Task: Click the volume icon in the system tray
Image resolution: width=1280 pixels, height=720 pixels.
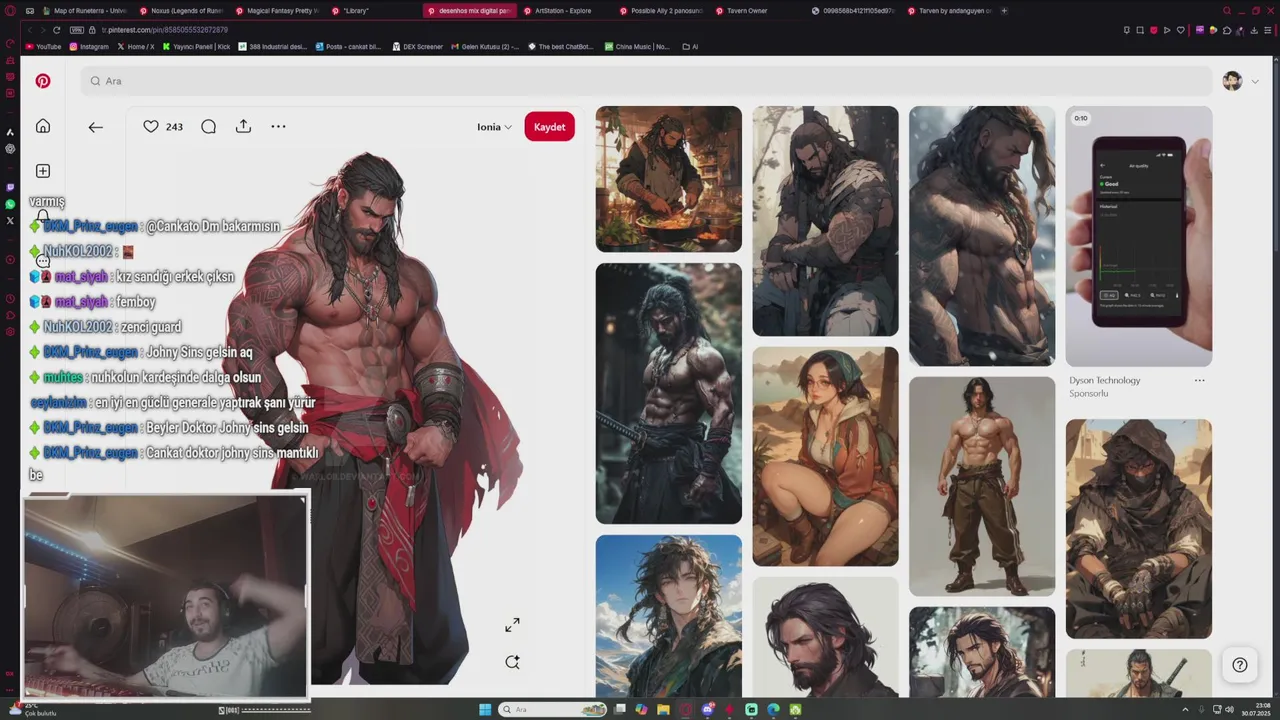Action: click(1229, 710)
